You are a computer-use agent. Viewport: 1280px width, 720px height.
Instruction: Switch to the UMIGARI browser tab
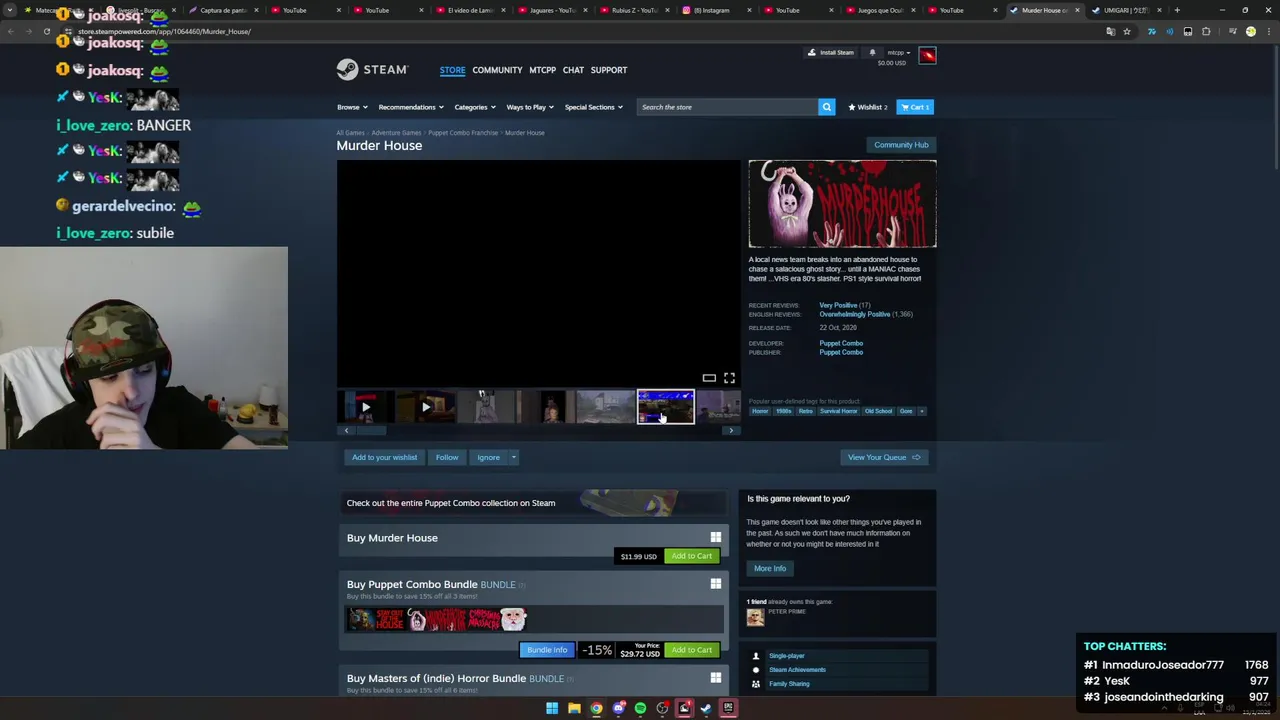point(1125,10)
